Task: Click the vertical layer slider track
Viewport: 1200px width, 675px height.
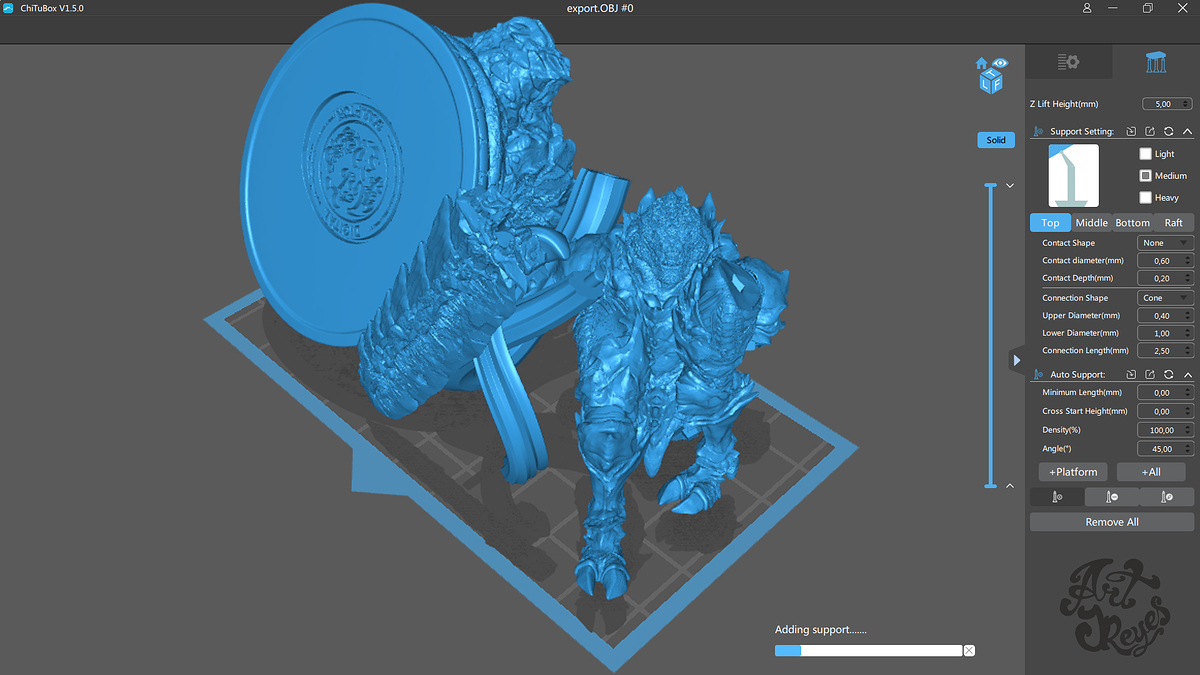Action: pyautogui.click(x=991, y=335)
